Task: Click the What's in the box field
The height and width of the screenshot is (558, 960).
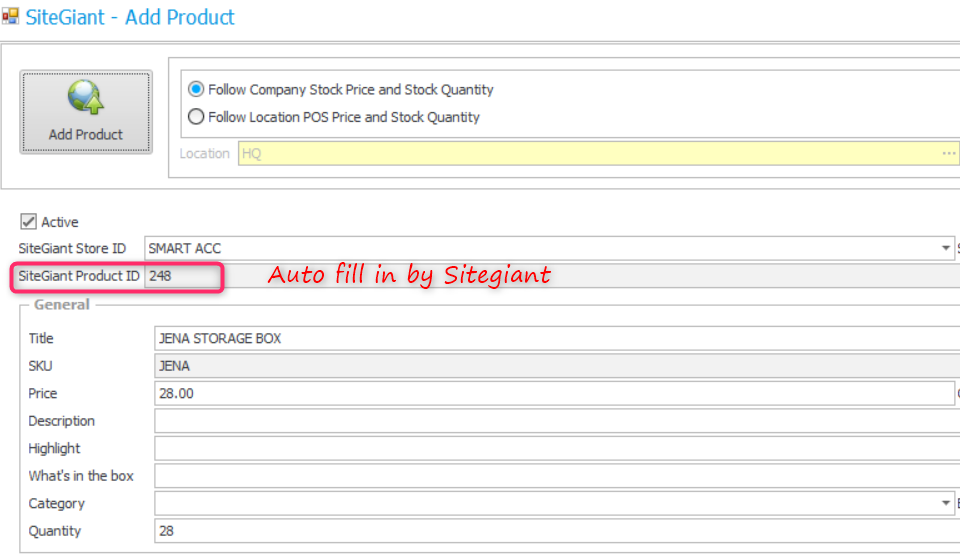Action: 557,476
